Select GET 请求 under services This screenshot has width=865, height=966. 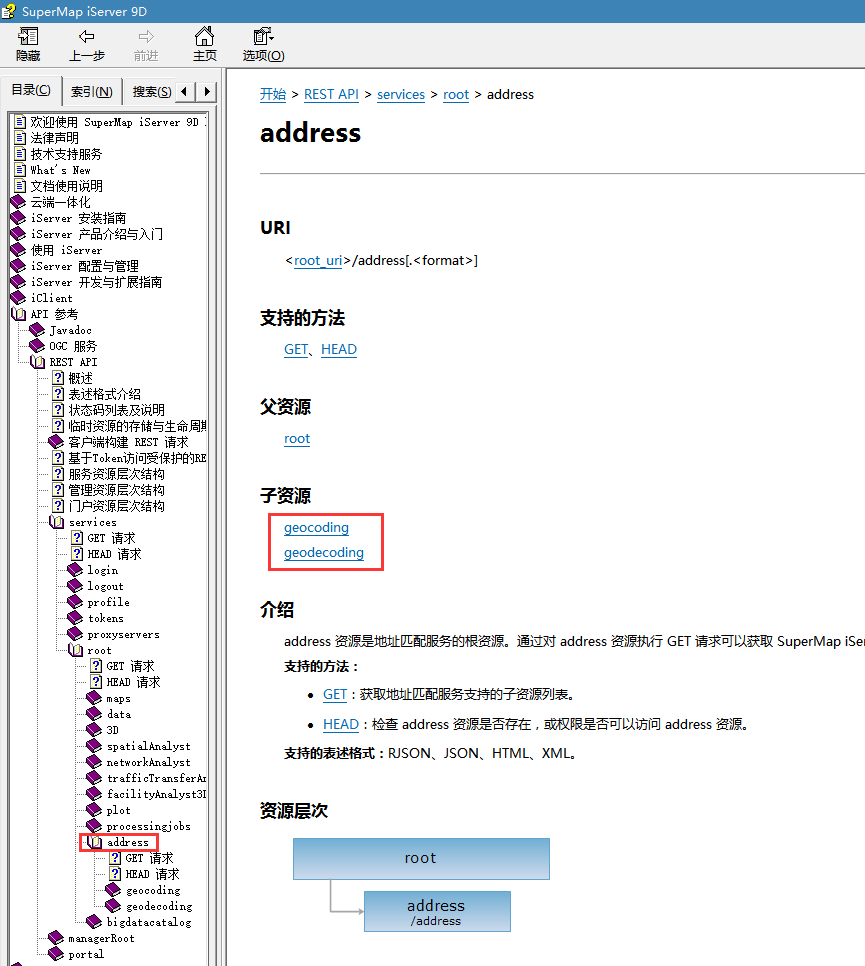[x=111, y=538]
